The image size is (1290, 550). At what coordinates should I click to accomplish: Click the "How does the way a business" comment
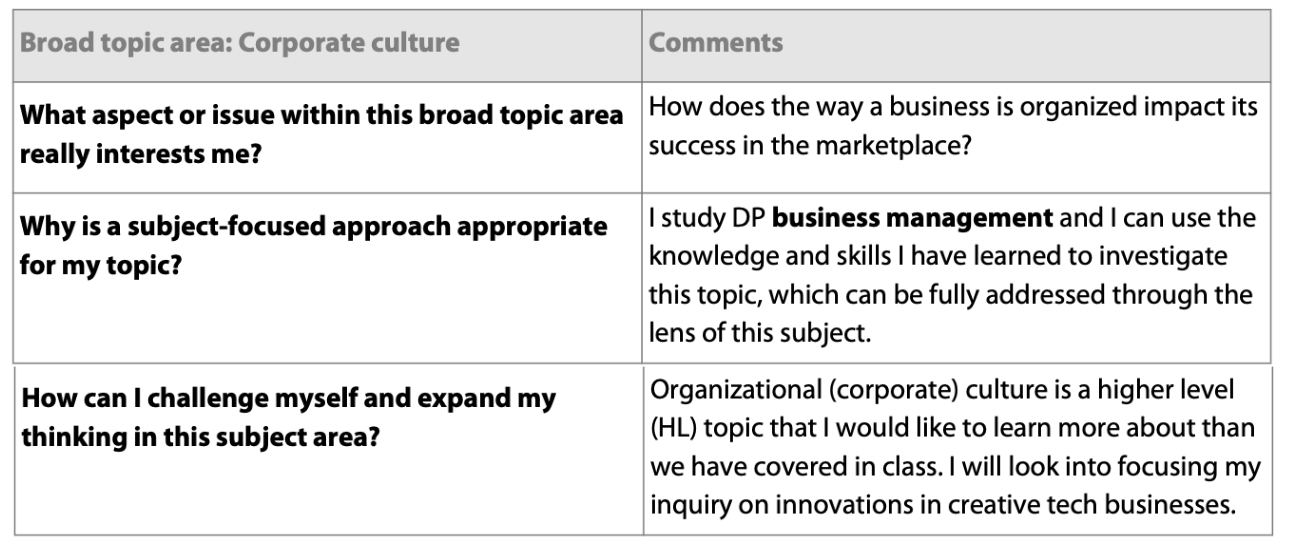(x=952, y=123)
